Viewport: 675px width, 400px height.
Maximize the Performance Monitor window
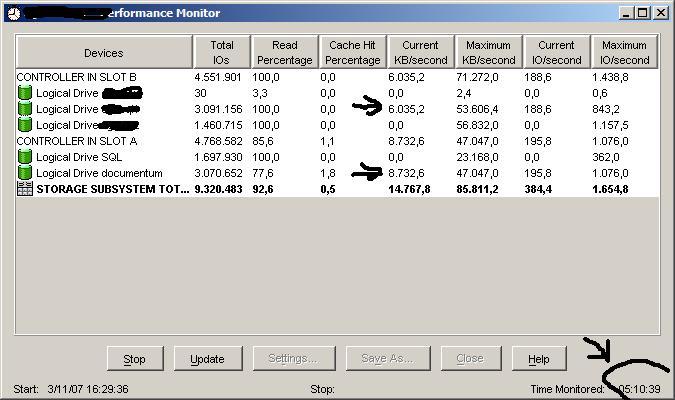(x=643, y=13)
